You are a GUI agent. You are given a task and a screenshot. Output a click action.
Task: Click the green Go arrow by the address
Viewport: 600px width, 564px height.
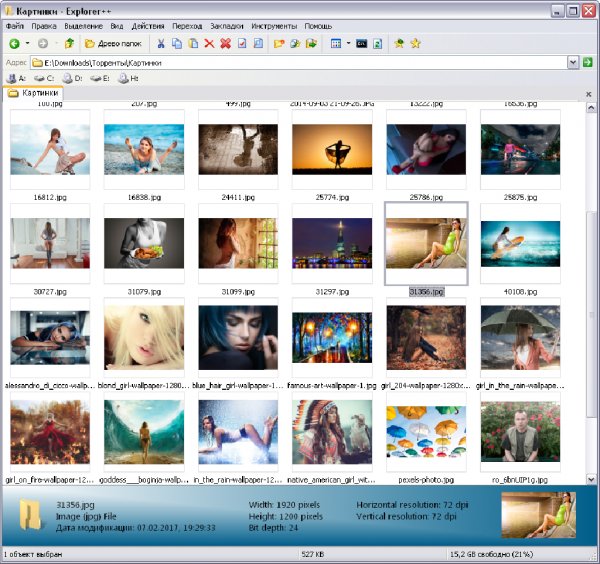pyautogui.click(x=587, y=62)
